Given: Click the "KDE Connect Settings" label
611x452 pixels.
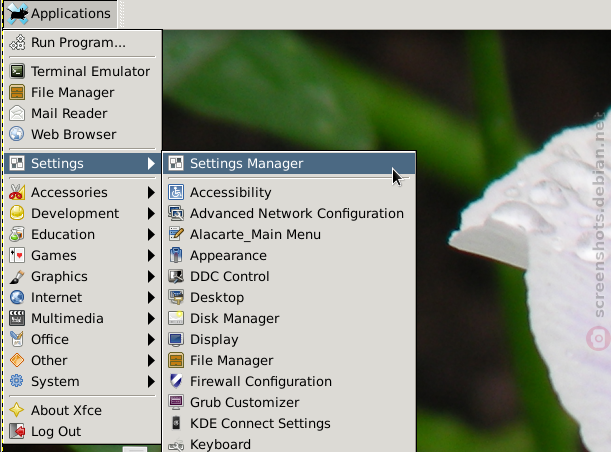Looking at the screenshot, I should 260,424.
